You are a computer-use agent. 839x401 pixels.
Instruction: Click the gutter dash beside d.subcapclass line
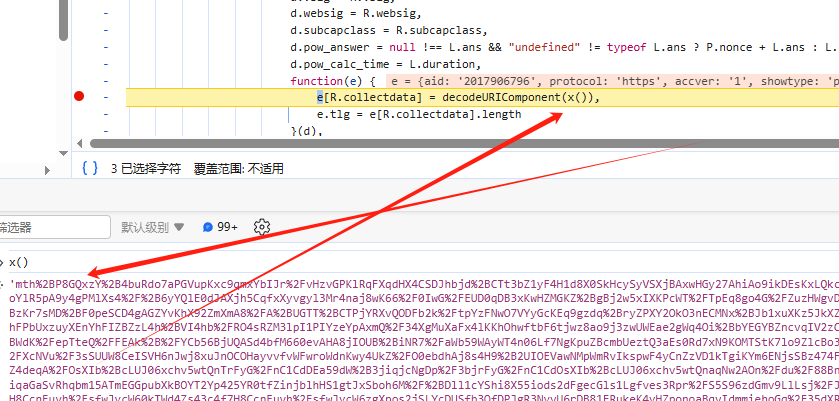tap(106, 30)
